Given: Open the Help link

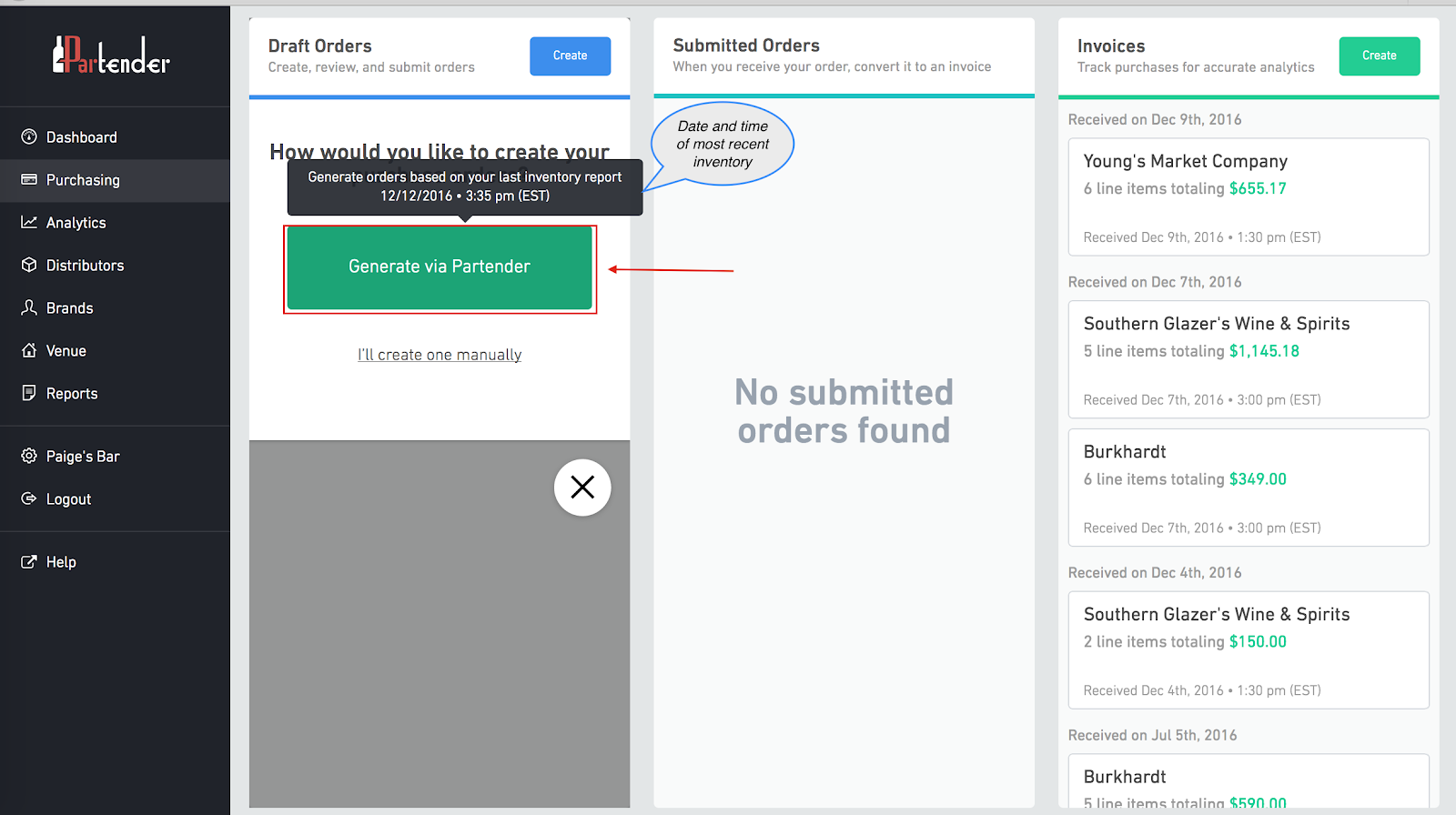Looking at the screenshot, I should click(x=115, y=562).
